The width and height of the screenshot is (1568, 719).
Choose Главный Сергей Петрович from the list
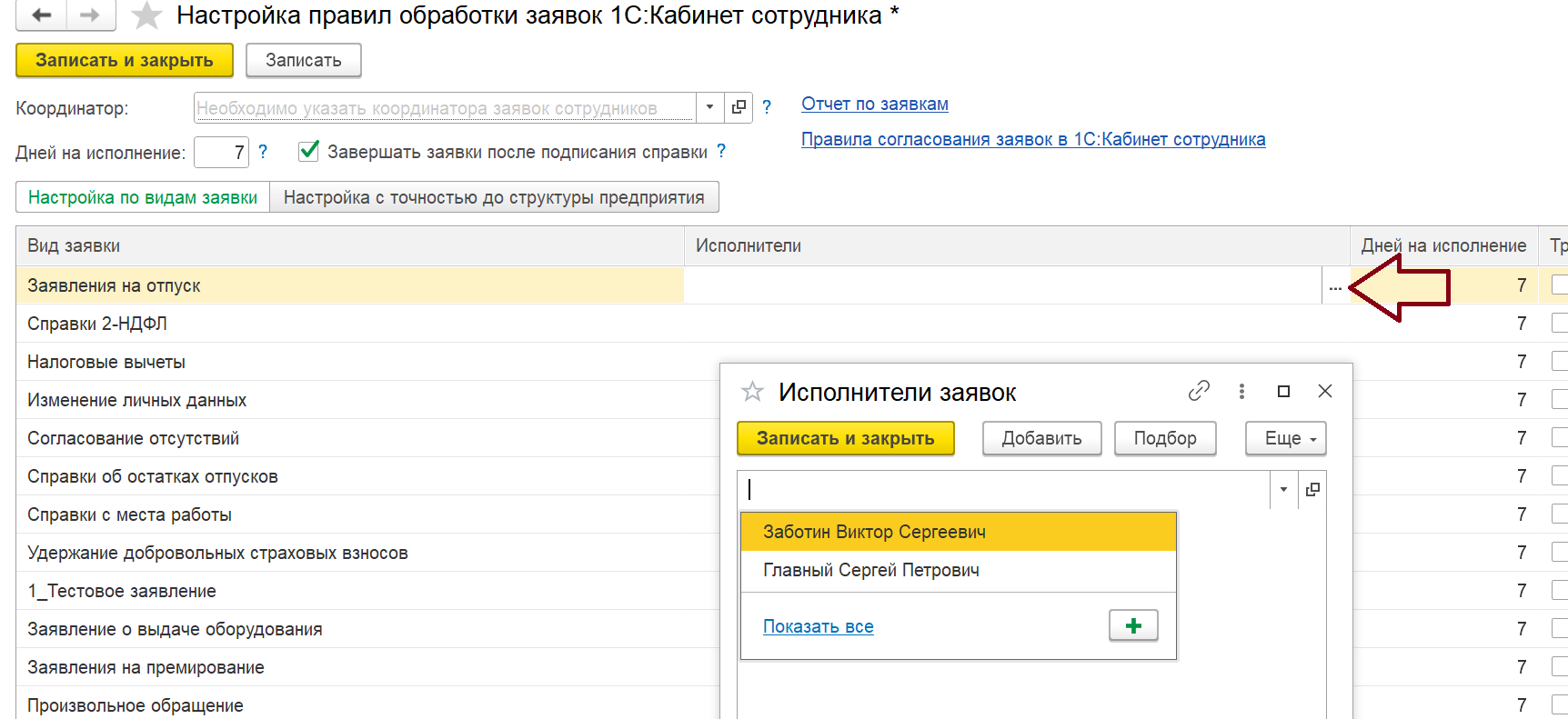870,570
